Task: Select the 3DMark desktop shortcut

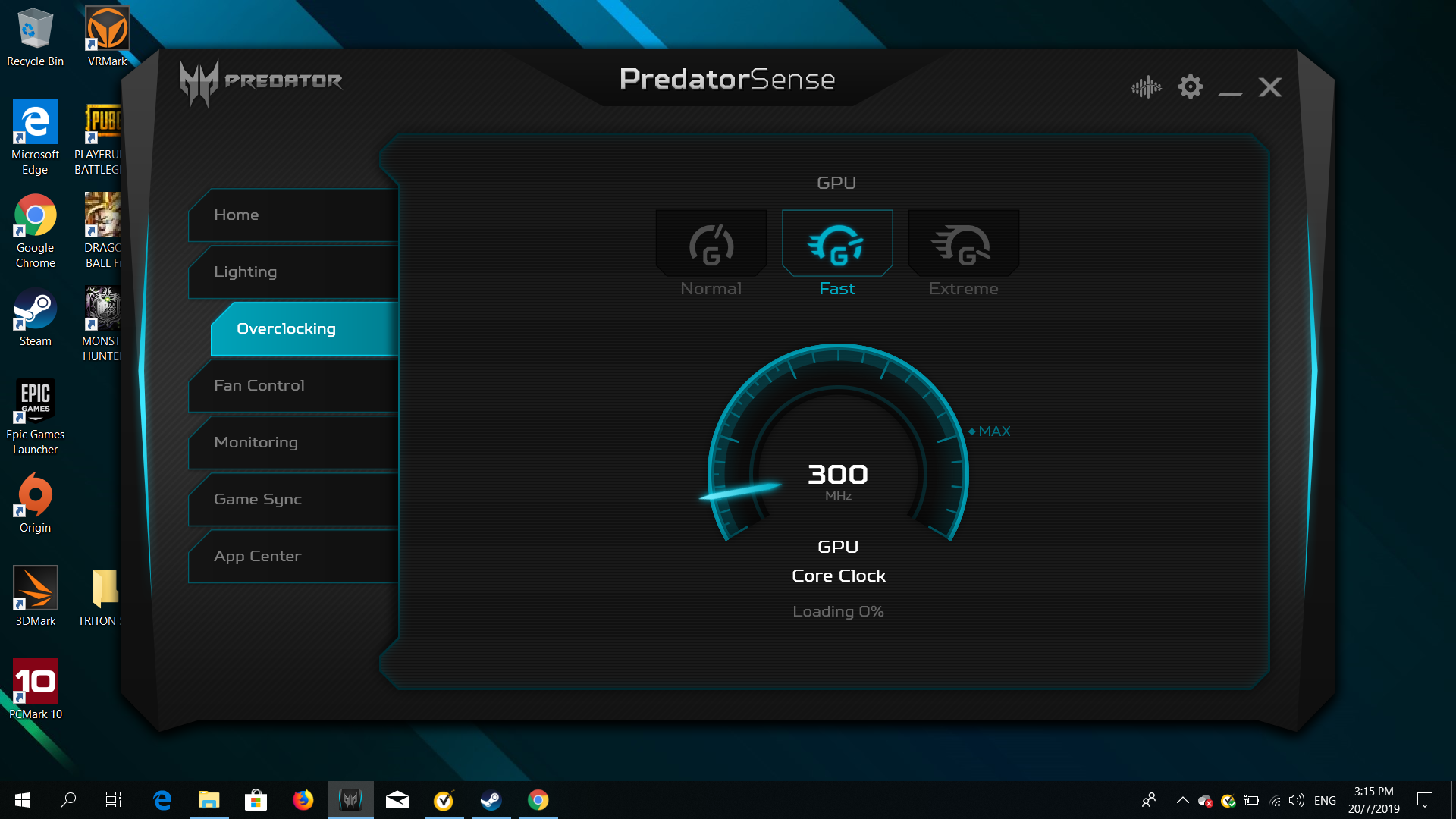Action: click(35, 596)
